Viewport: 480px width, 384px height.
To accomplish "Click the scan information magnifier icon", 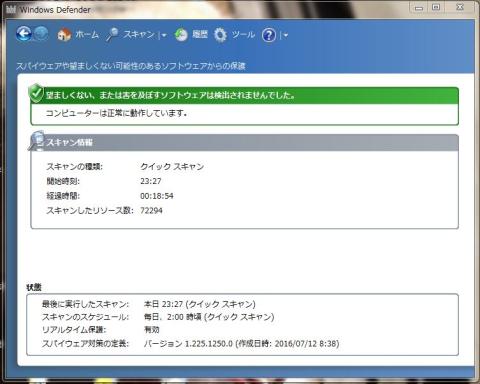I will coord(36,141).
